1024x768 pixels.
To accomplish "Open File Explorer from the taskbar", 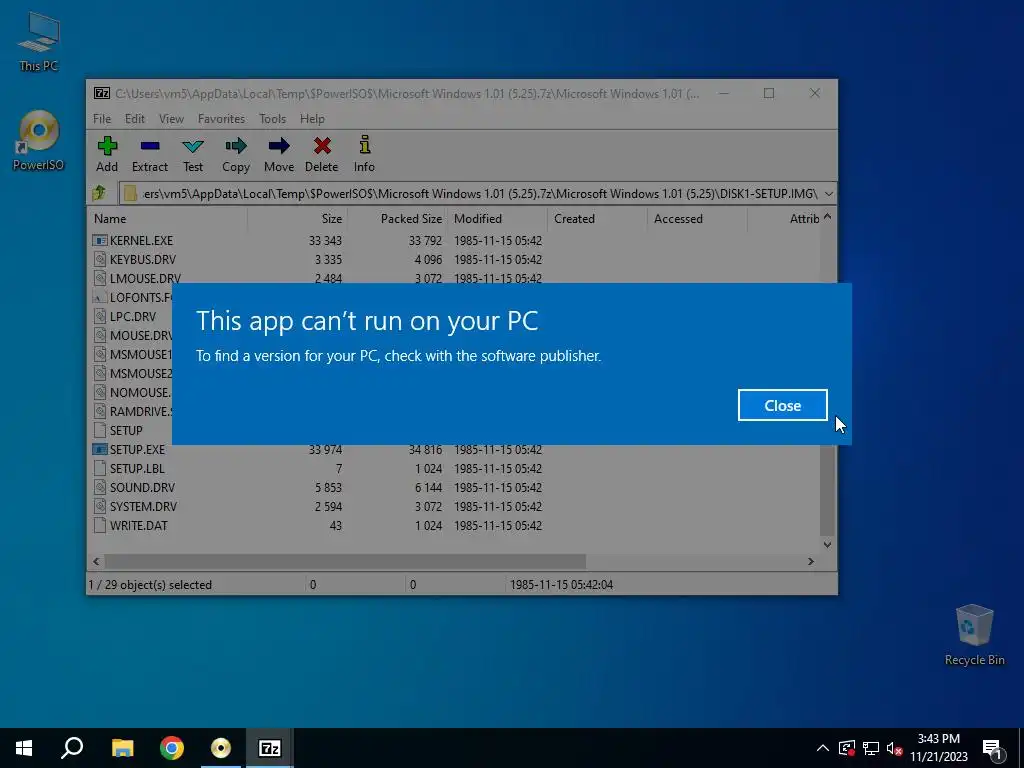I will (x=122, y=748).
